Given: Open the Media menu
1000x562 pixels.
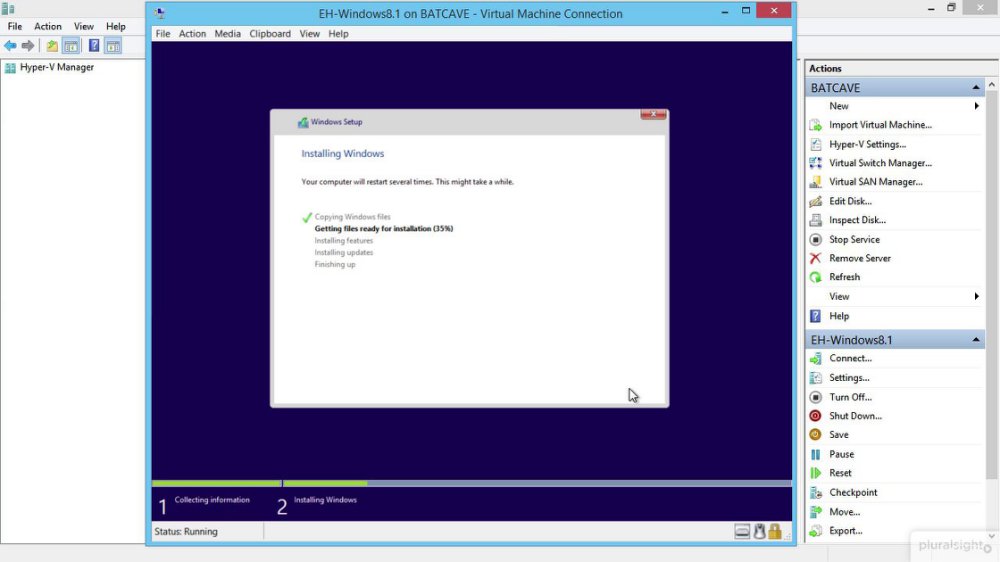Looking at the screenshot, I should 227,34.
